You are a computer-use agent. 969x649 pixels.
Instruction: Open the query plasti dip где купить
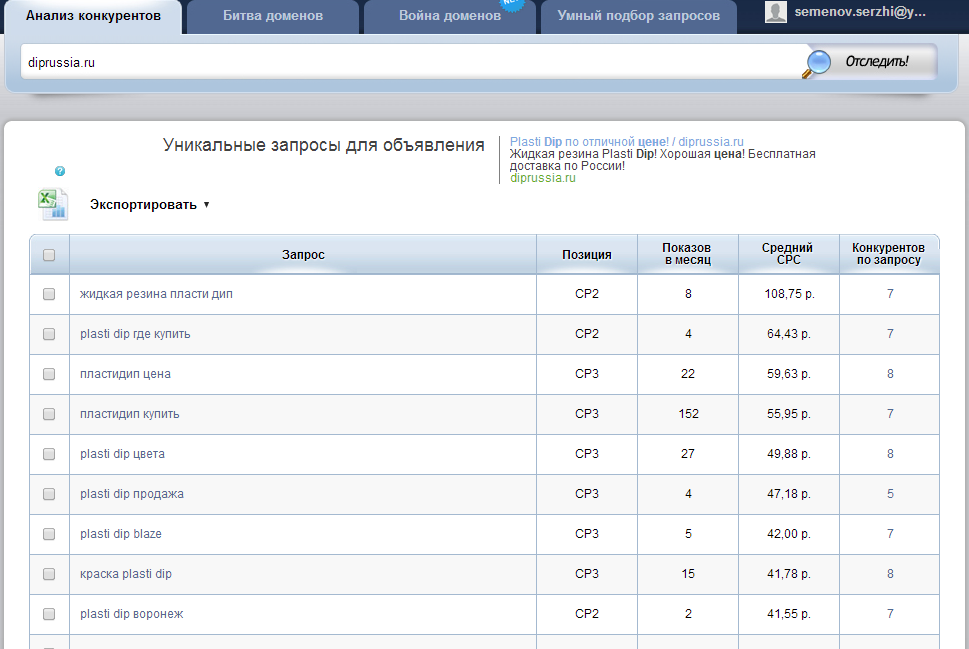135,334
